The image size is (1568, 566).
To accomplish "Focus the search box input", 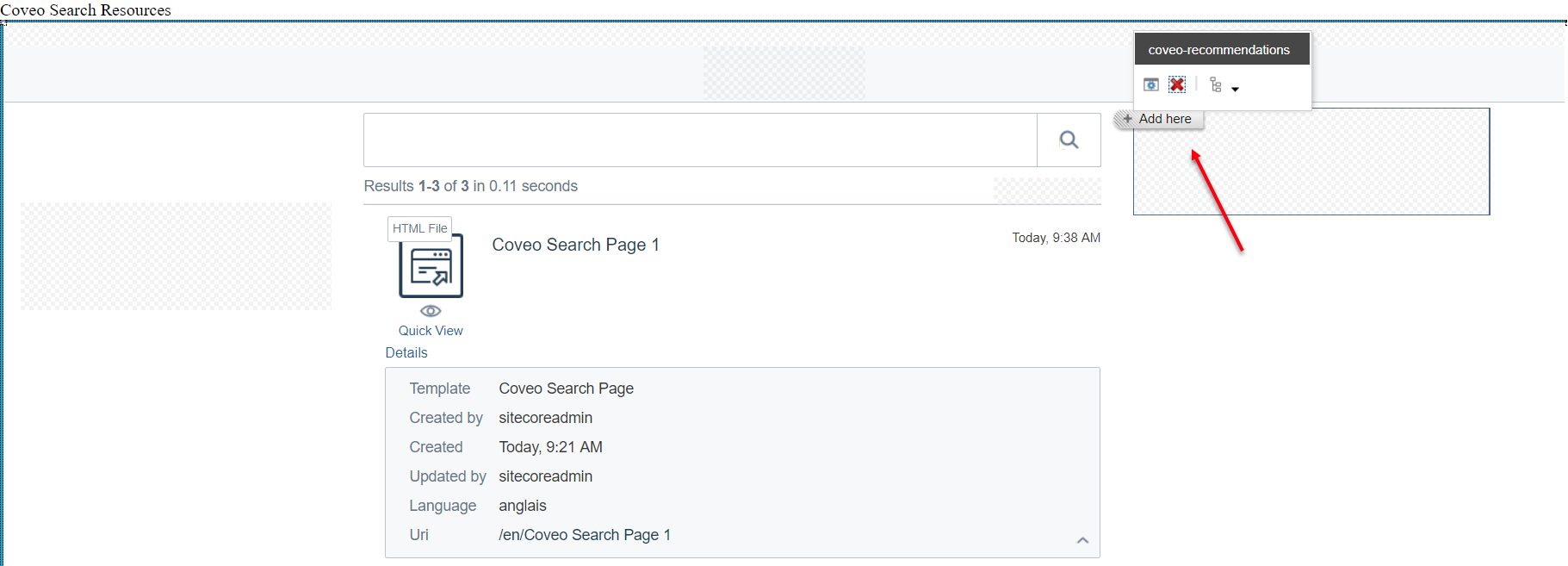I will pyautogui.click(x=700, y=140).
